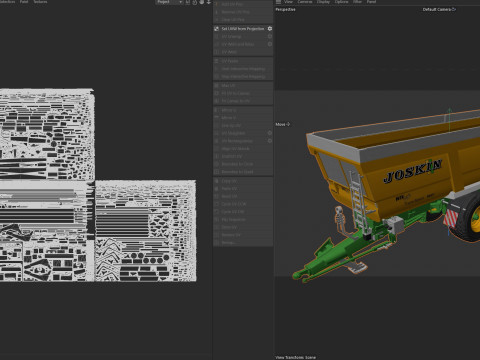The height and width of the screenshot is (360, 480).
Task: Click the Restore UV icon
Action: click(216, 235)
